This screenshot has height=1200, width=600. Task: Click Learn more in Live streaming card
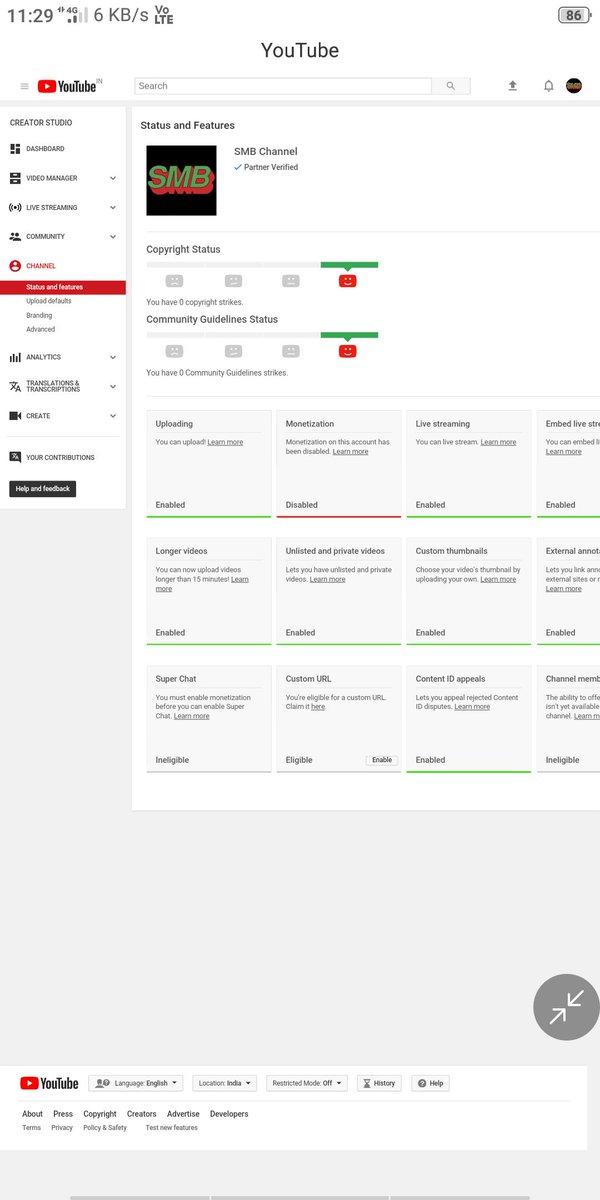pos(498,442)
